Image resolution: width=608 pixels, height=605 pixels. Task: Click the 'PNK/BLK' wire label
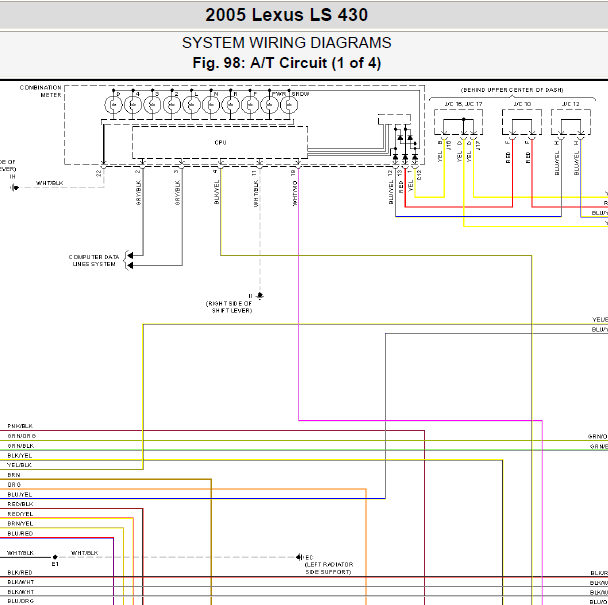click(x=20, y=426)
